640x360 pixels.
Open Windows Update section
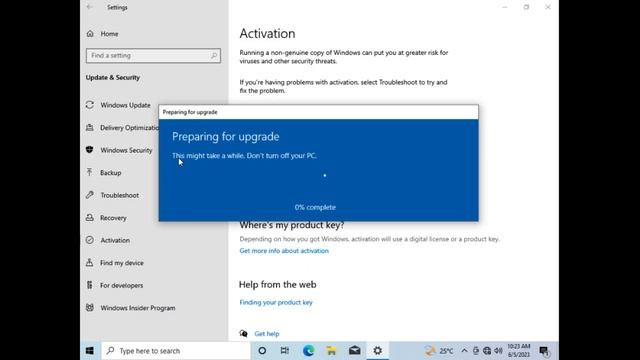click(x=125, y=105)
